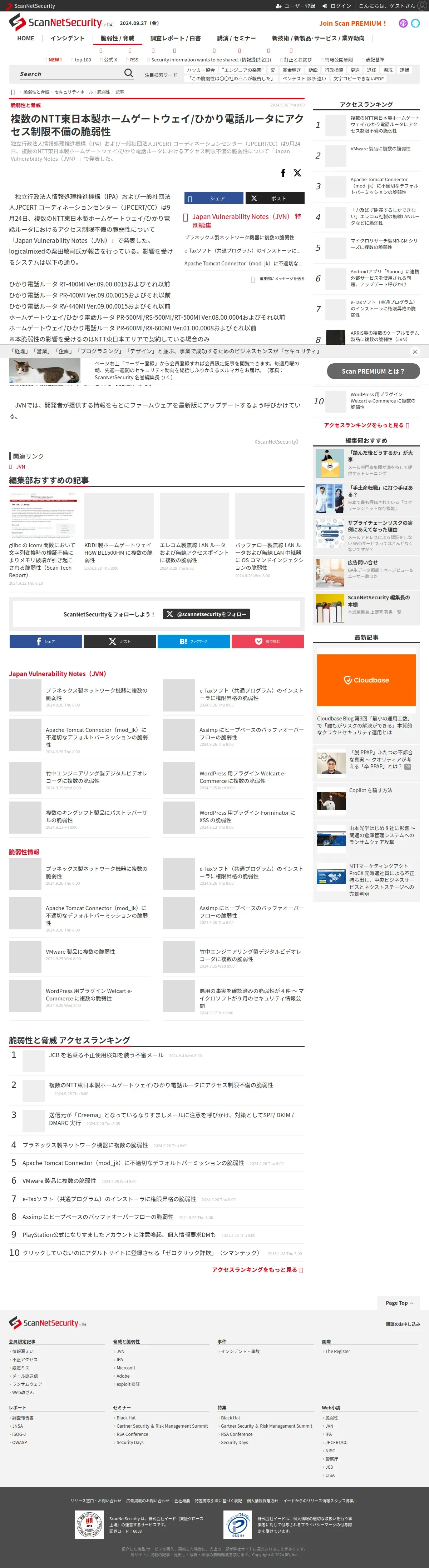Open the 公式X sub-nav link

pos(110,60)
